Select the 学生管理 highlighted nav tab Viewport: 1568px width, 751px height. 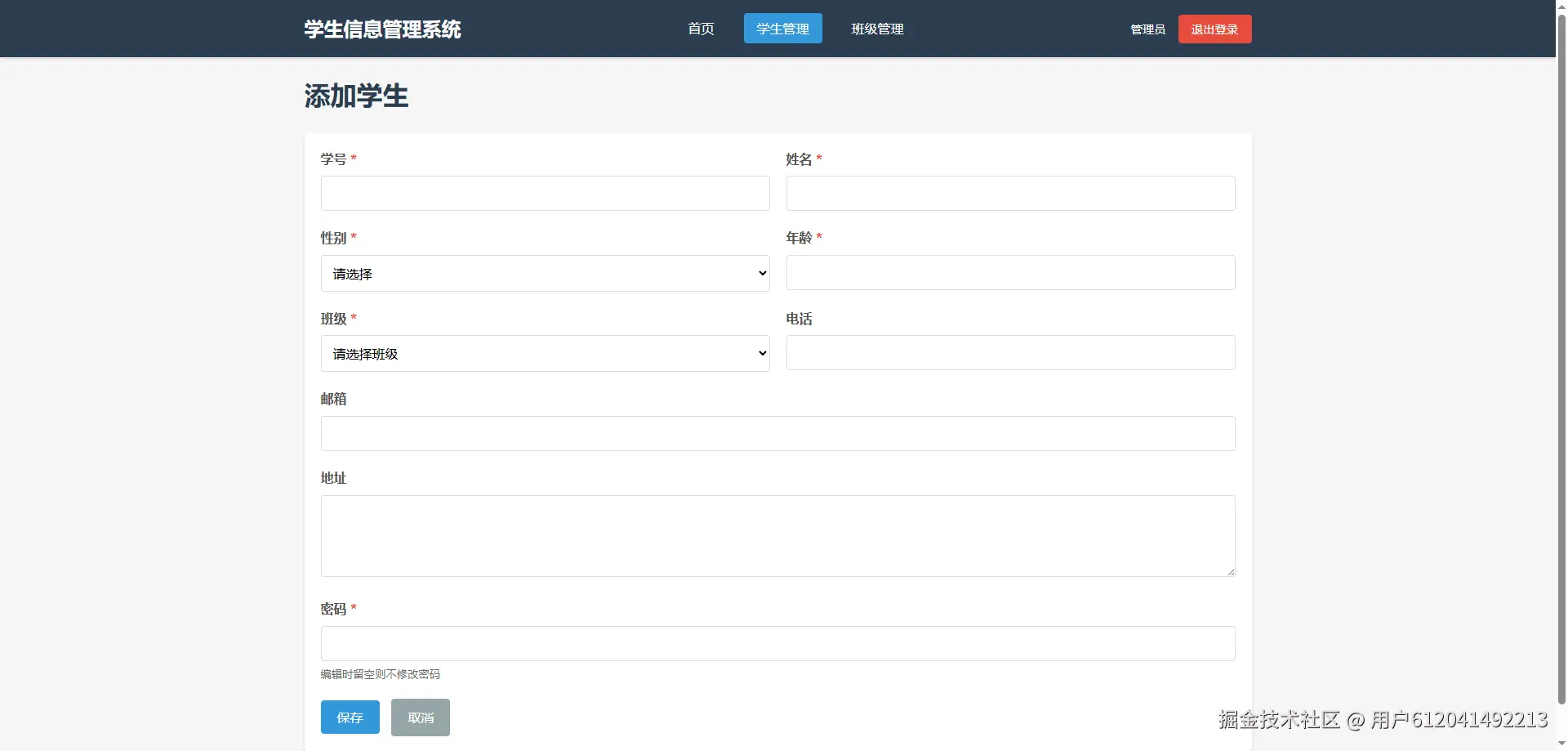[782, 29]
